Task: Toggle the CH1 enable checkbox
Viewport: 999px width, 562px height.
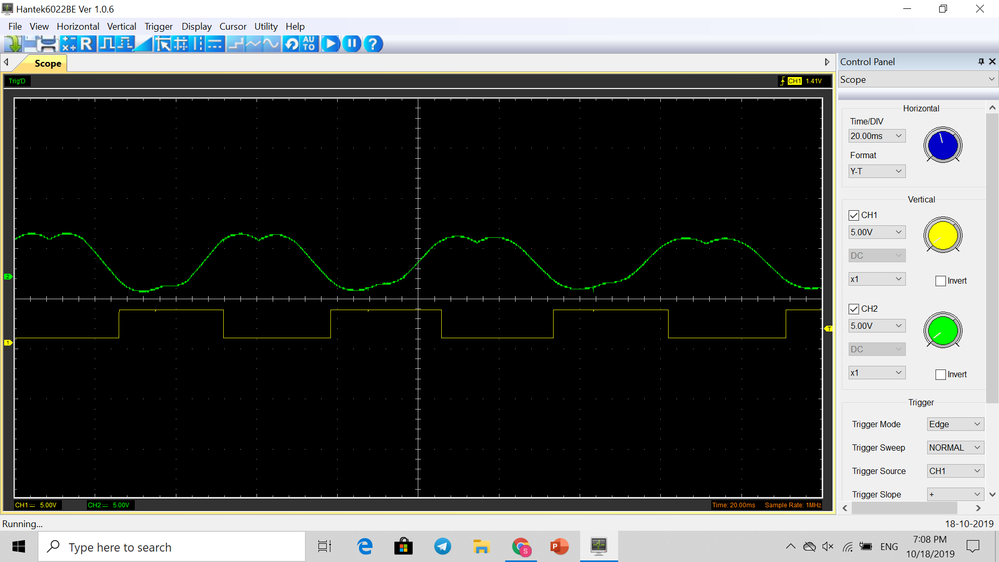Action: pos(854,215)
